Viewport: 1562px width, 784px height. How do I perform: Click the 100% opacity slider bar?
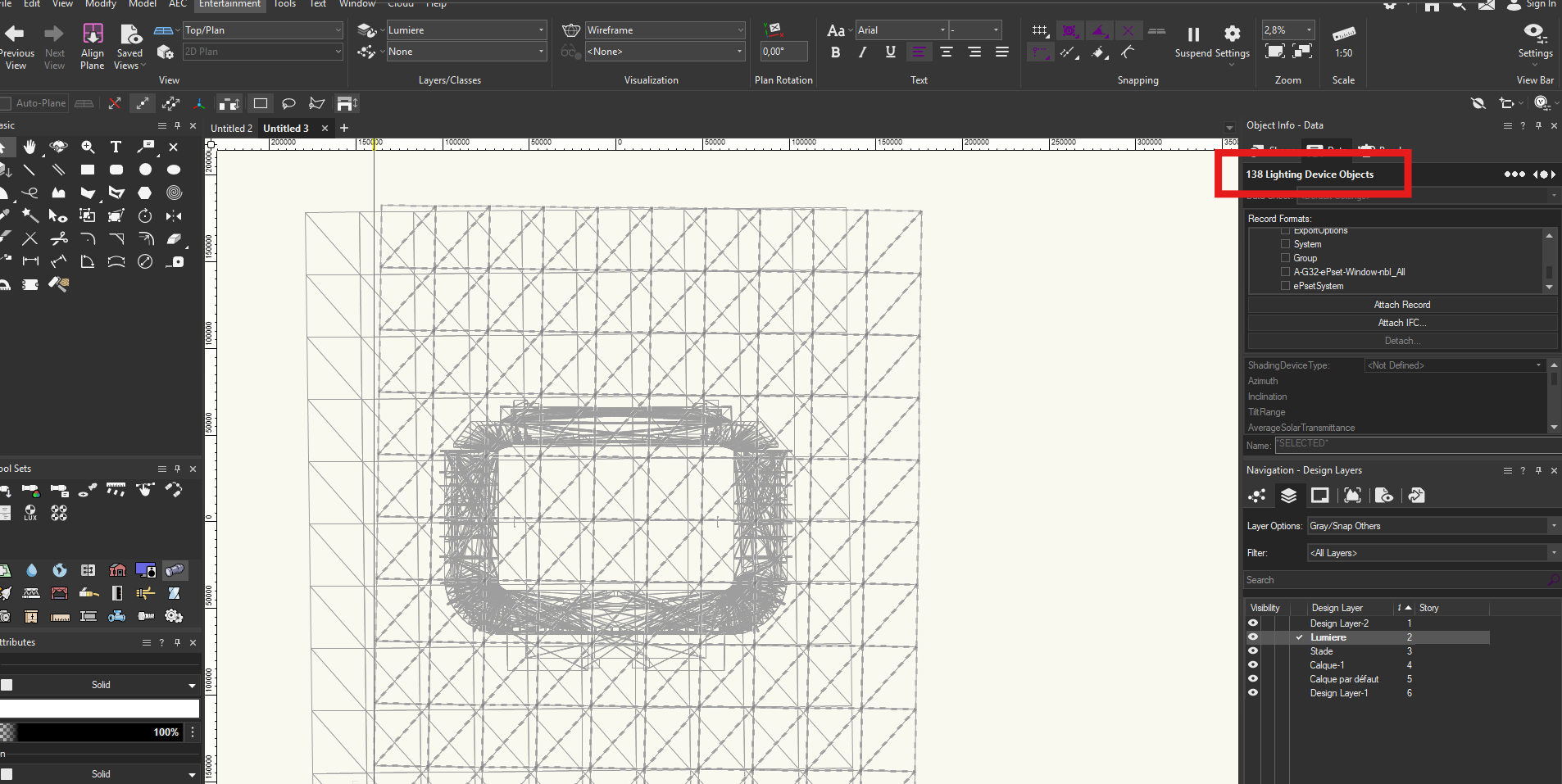[98, 732]
